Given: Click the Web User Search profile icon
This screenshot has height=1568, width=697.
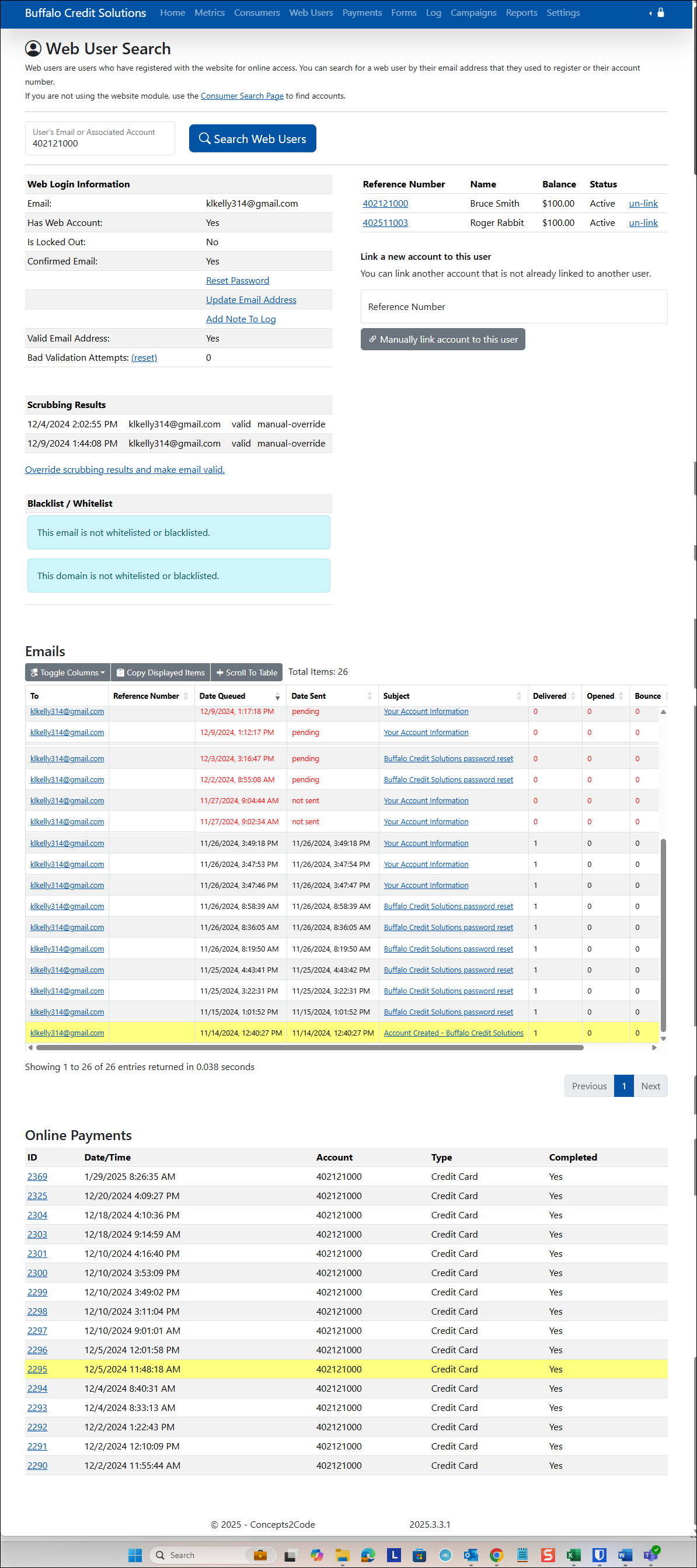Looking at the screenshot, I should tap(33, 48).
